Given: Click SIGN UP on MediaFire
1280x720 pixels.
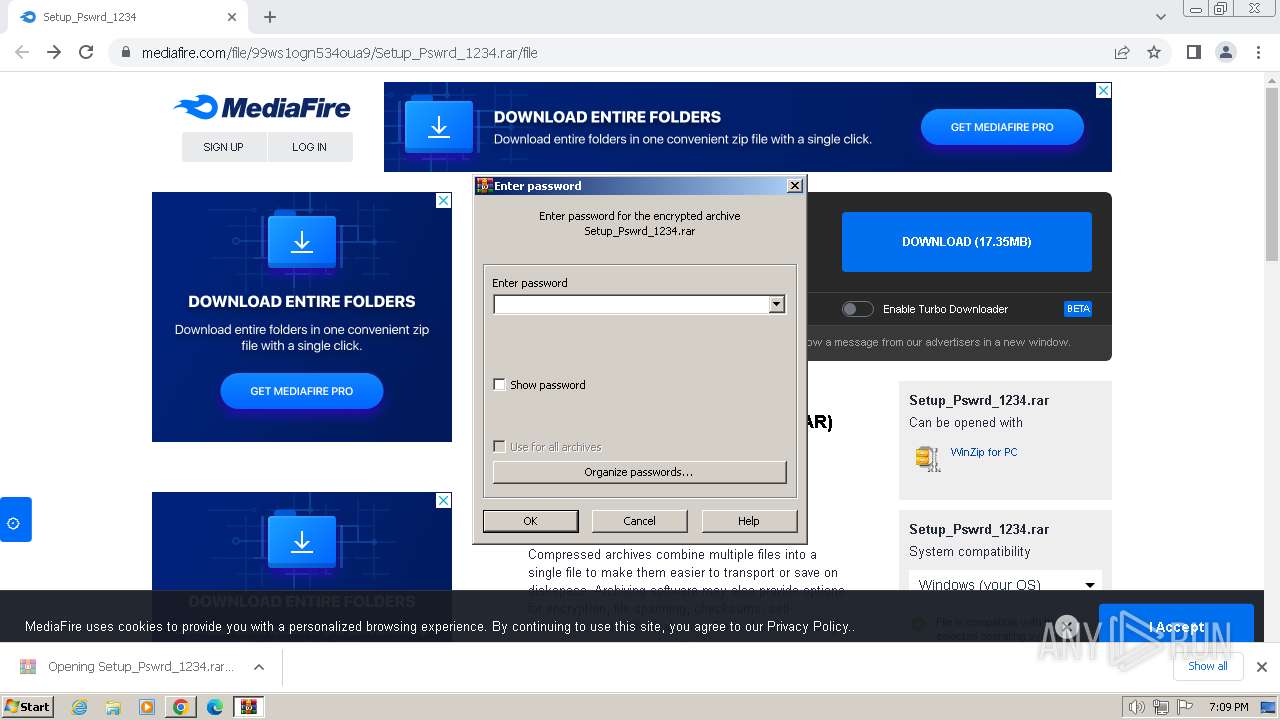Looking at the screenshot, I should [223, 147].
